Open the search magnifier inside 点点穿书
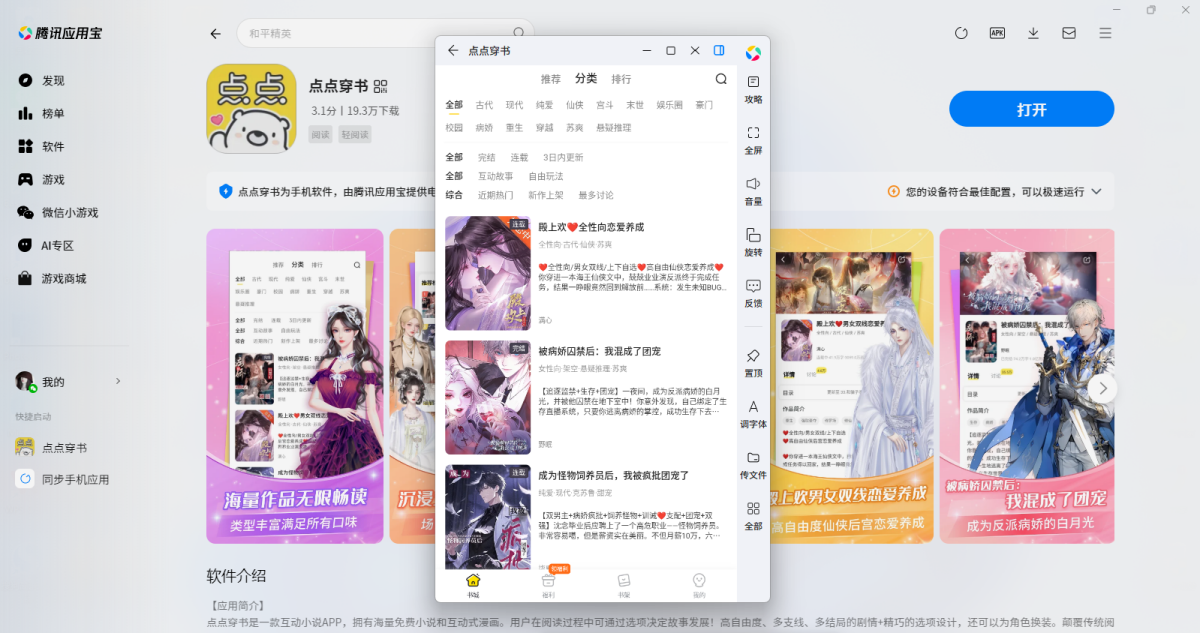This screenshot has height=633, width=1200. click(x=720, y=78)
